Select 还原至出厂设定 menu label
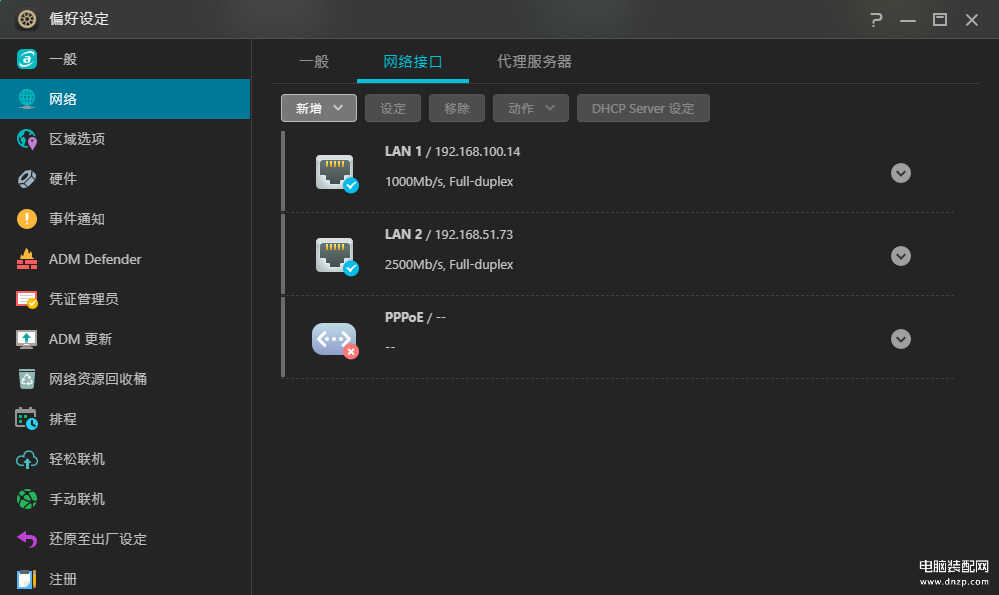 pyautogui.click(x=98, y=539)
